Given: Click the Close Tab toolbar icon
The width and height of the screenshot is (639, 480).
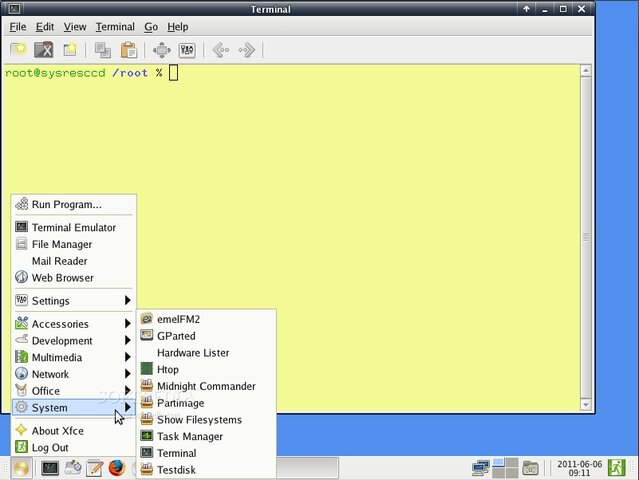Looking at the screenshot, I should coord(44,50).
